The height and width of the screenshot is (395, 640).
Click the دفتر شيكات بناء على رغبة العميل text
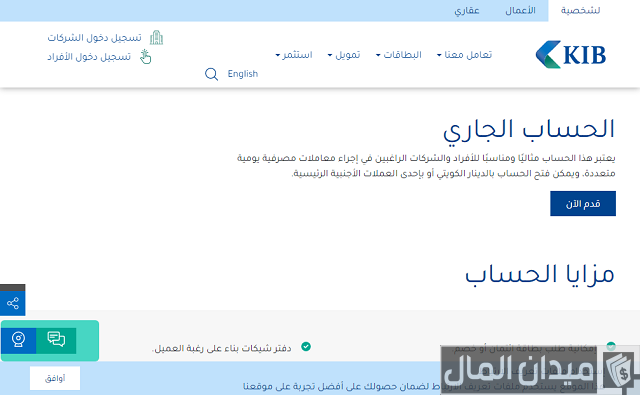tap(222, 348)
